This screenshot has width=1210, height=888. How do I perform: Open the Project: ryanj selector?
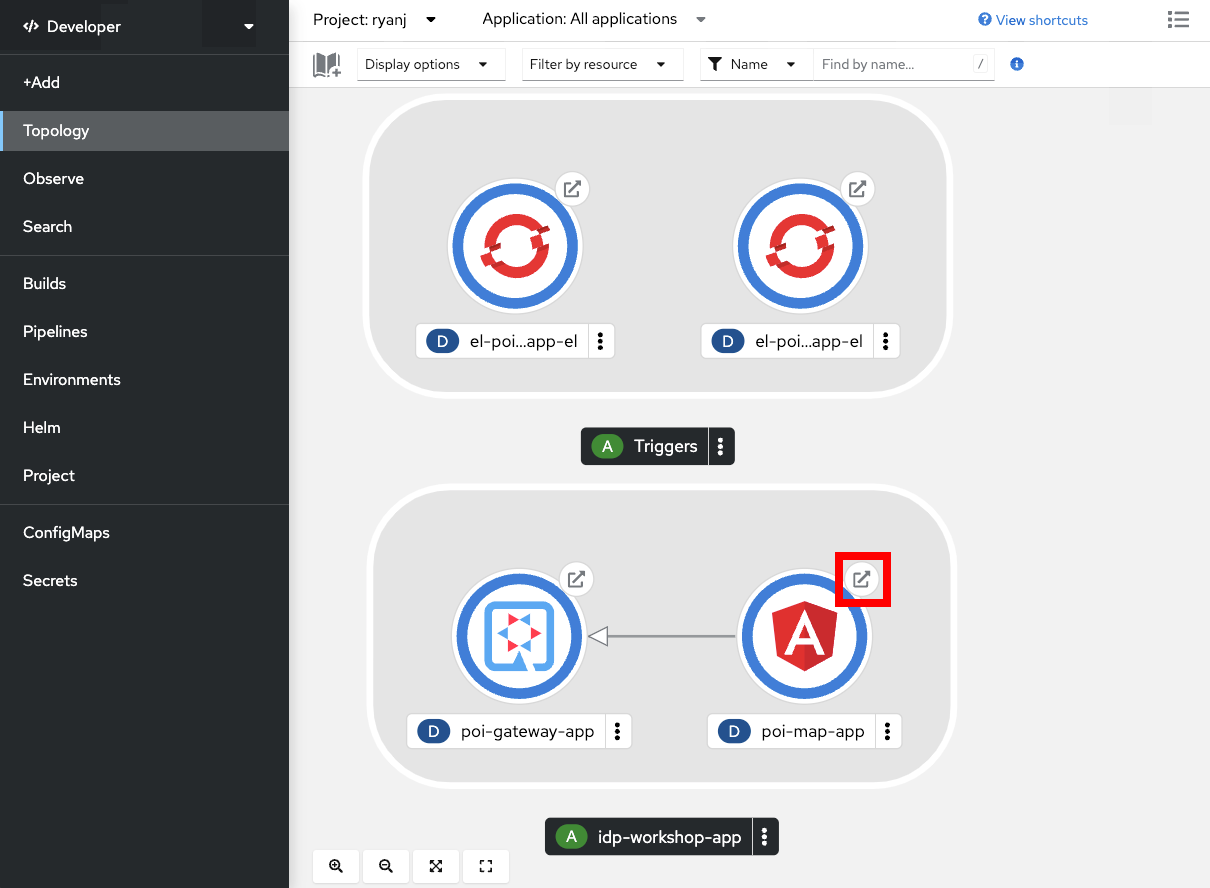(x=375, y=19)
